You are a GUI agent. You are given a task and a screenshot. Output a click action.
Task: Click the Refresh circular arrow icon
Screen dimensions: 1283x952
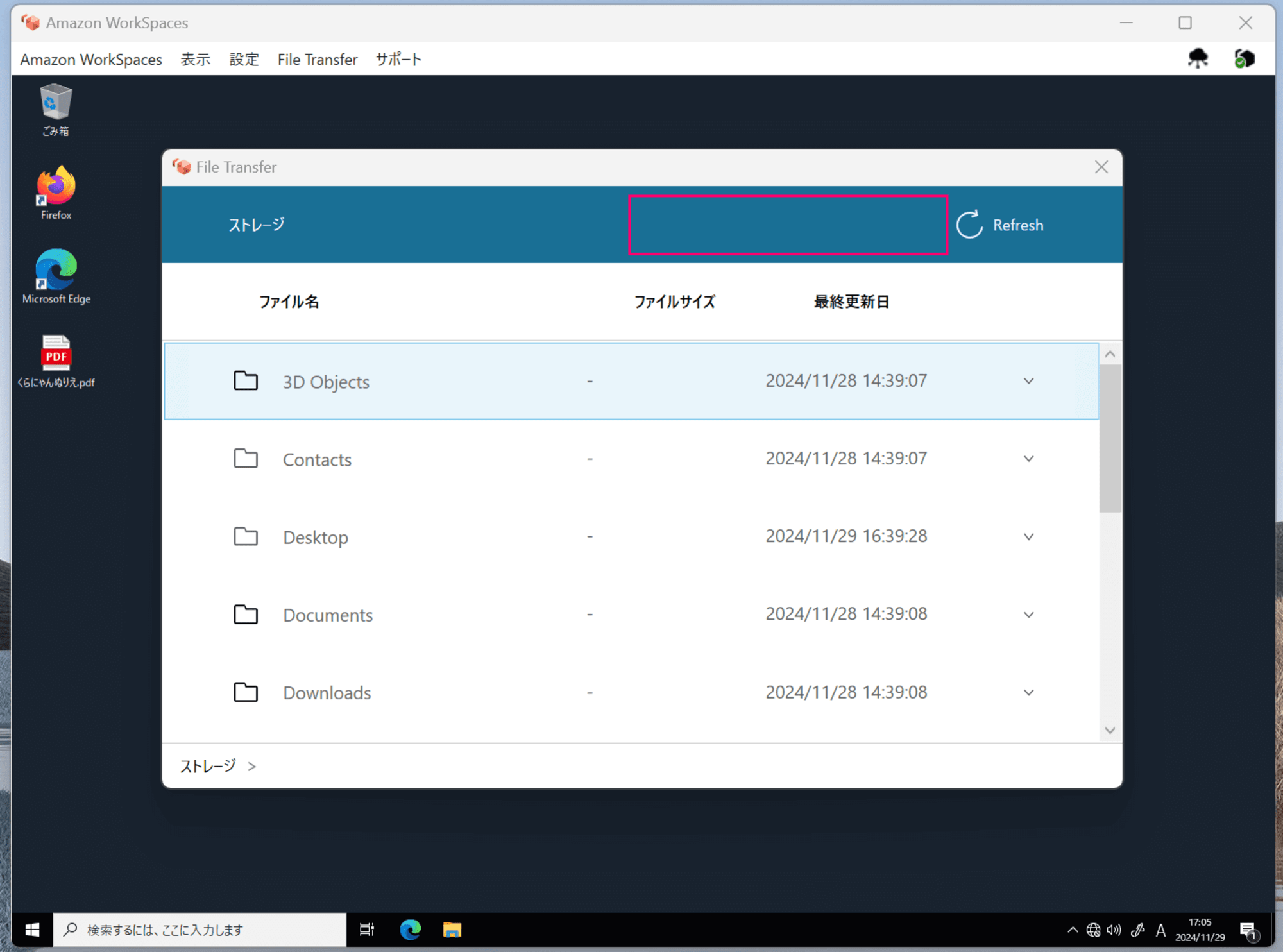pos(969,225)
